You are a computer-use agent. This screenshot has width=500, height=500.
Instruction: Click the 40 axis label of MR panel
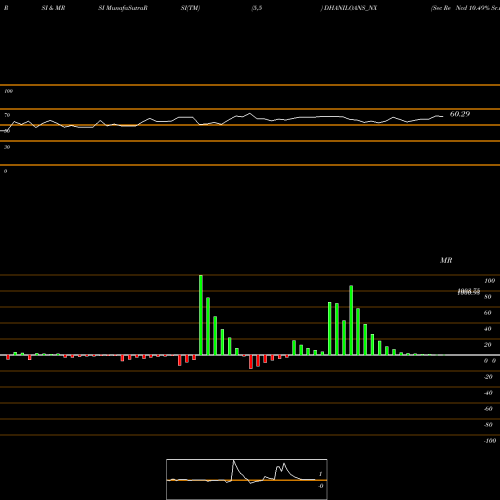pyautogui.click(x=488, y=329)
